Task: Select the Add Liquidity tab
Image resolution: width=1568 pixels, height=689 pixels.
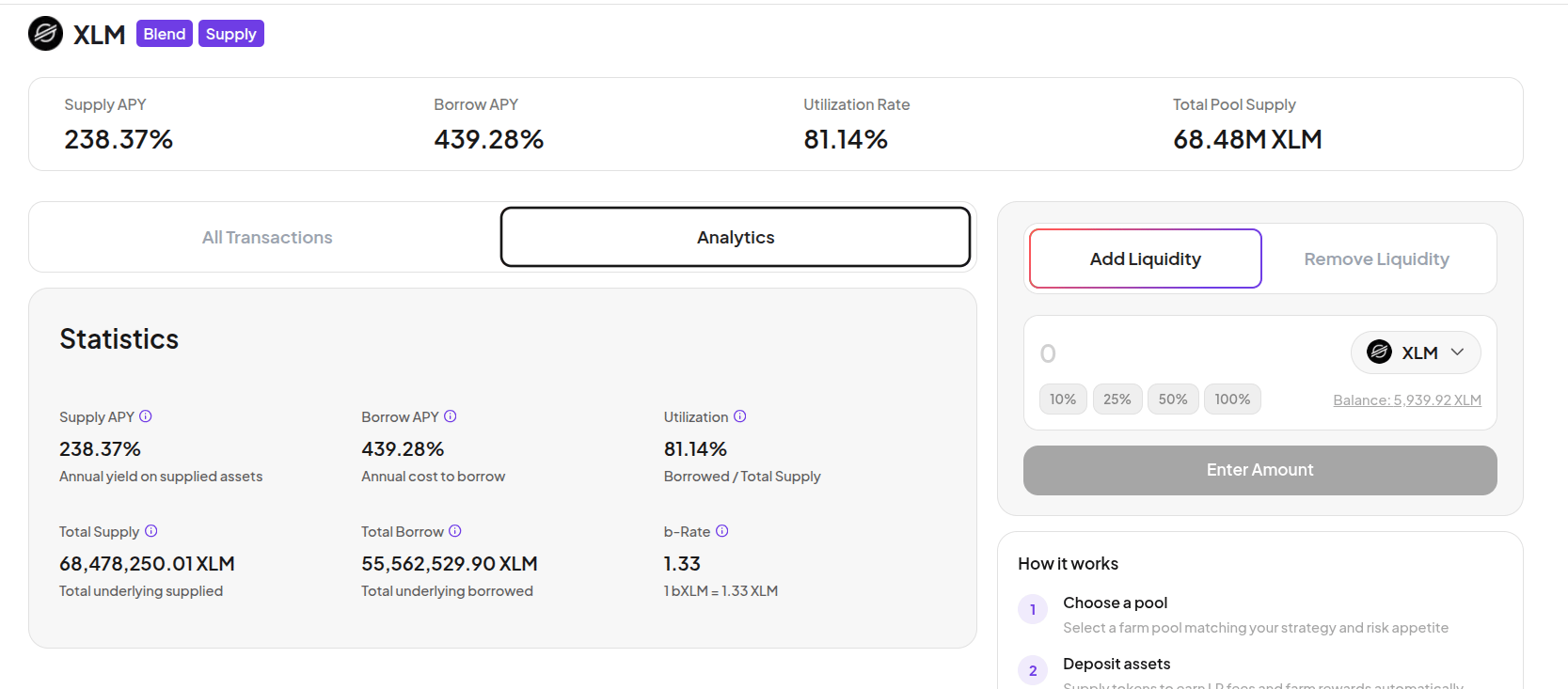Action: (x=1146, y=258)
